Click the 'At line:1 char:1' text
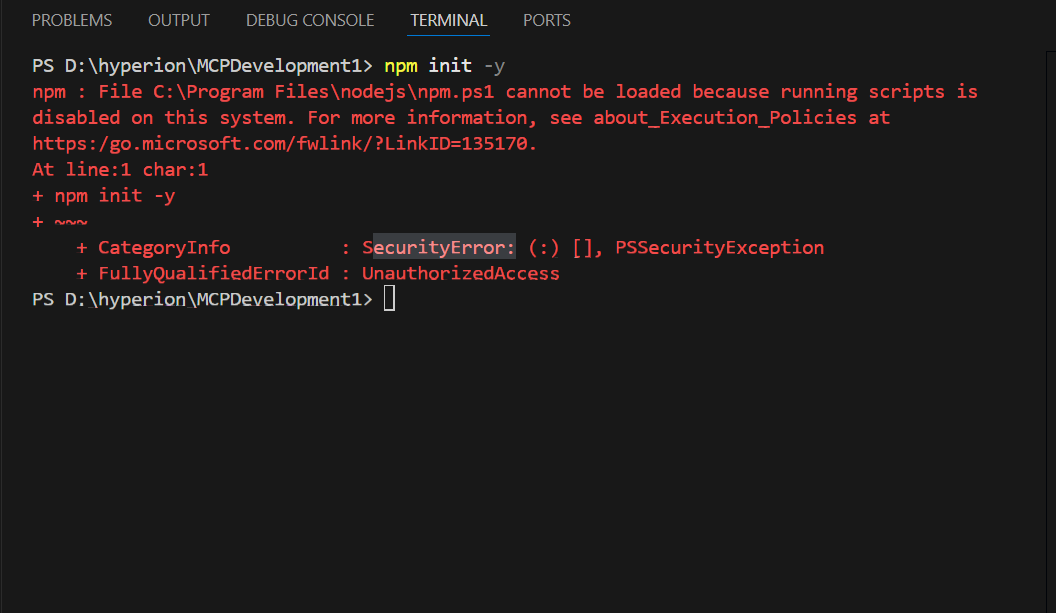 coord(120,170)
